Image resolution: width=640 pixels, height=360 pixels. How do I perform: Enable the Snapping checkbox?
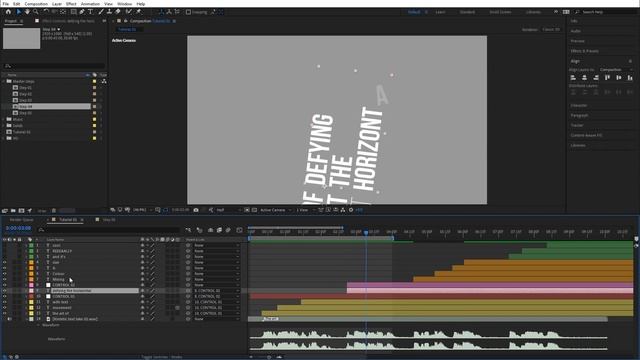coord(188,12)
